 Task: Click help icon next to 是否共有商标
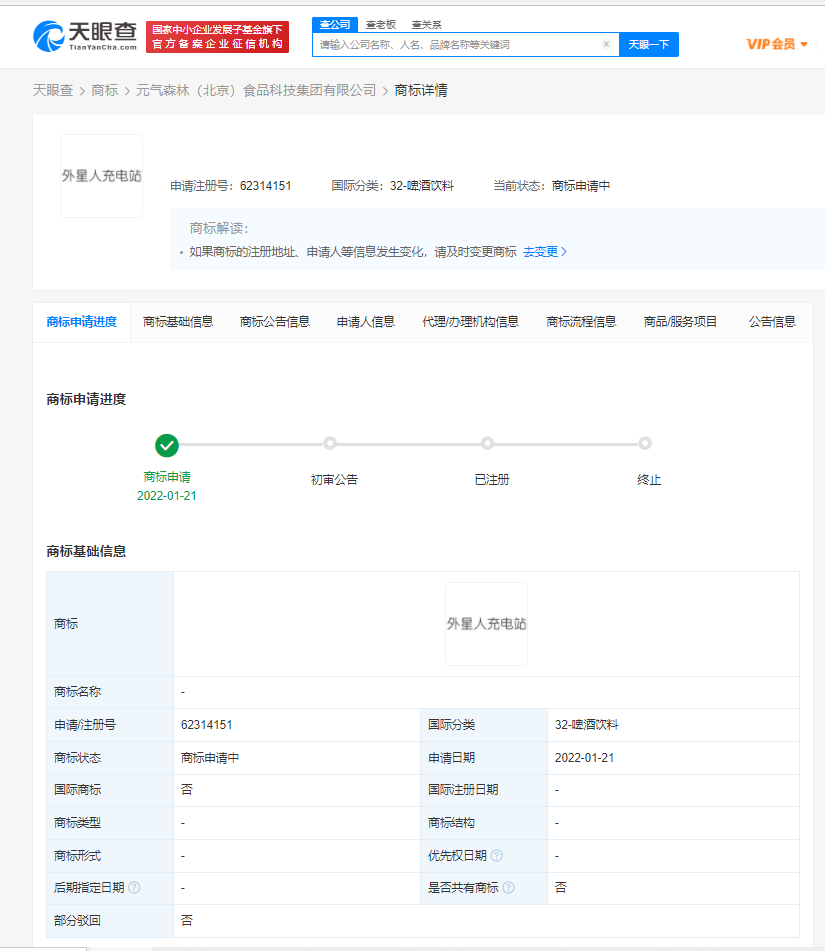(509, 887)
